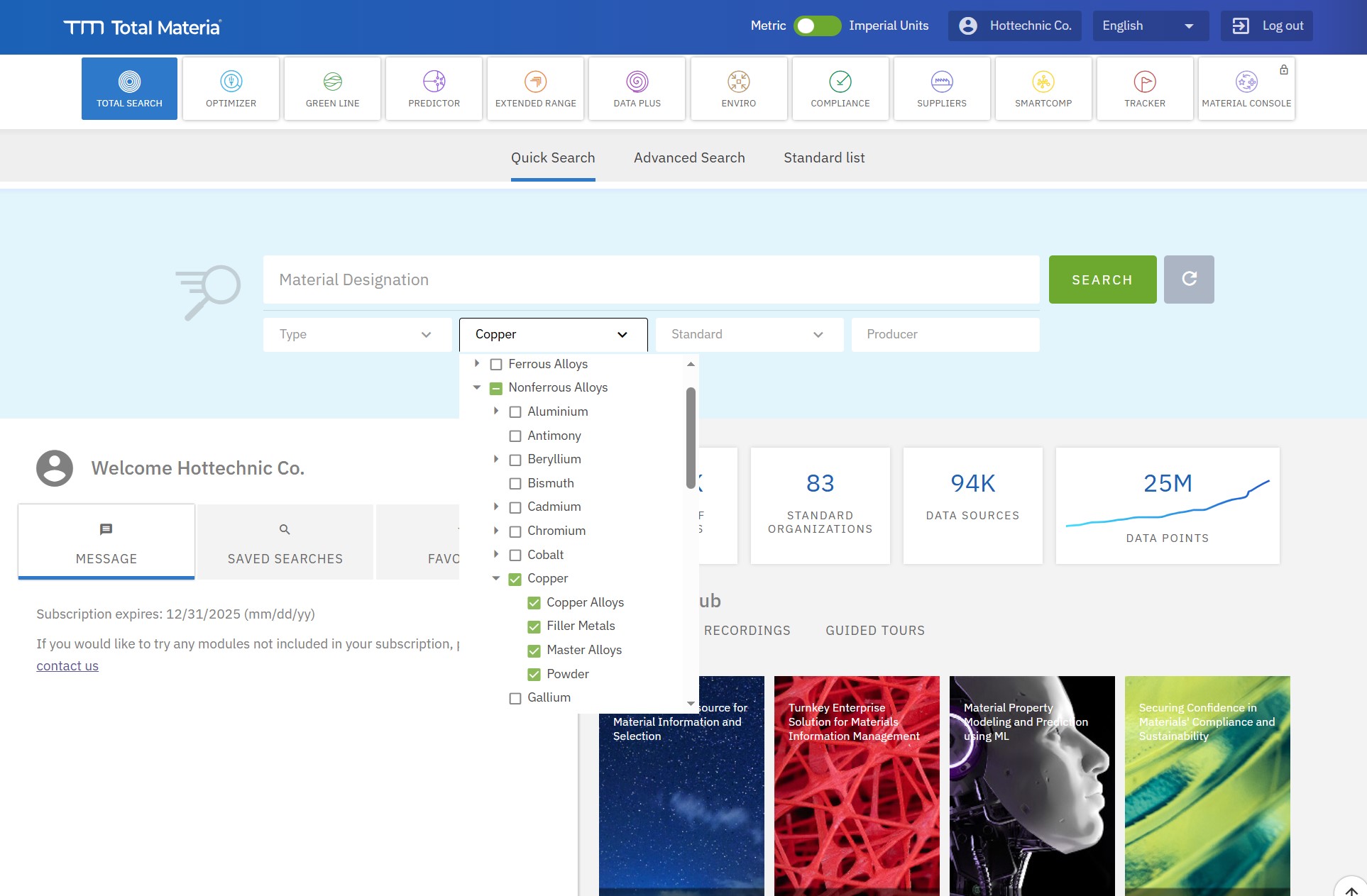1367x896 pixels.
Task: Click the Material Designation input field
Action: tap(650, 280)
